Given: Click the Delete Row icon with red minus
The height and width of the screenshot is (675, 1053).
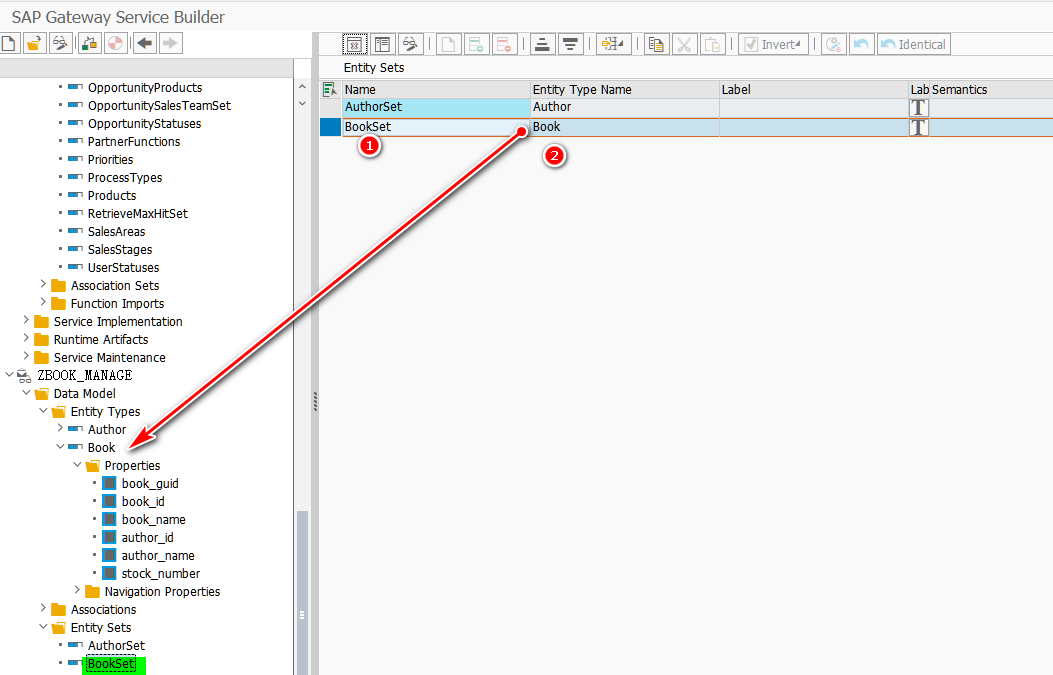Looking at the screenshot, I should point(504,45).
